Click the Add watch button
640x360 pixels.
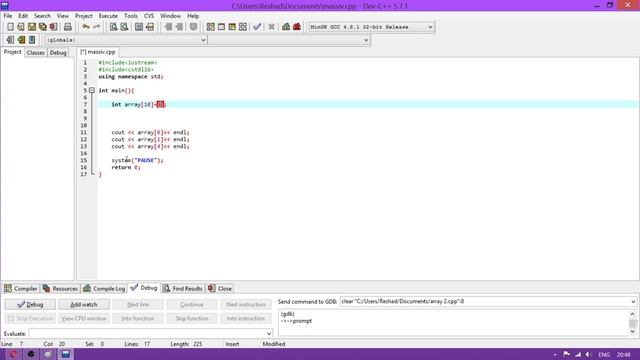point(84,304)
